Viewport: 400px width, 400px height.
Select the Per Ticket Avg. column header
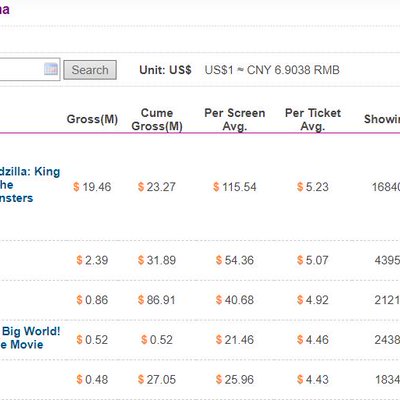tap(313, 119)
